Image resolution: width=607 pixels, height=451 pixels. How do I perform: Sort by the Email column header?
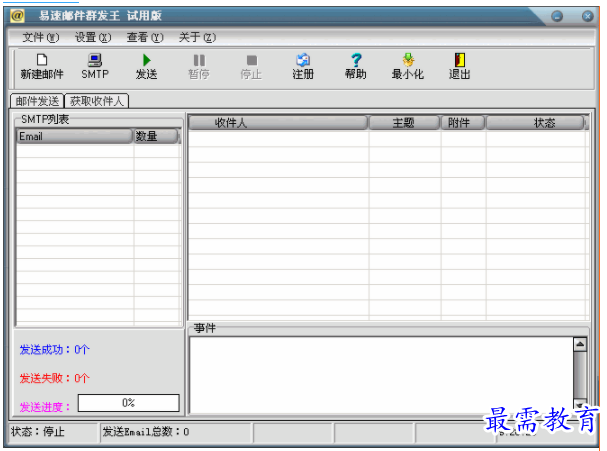[74, 136]
